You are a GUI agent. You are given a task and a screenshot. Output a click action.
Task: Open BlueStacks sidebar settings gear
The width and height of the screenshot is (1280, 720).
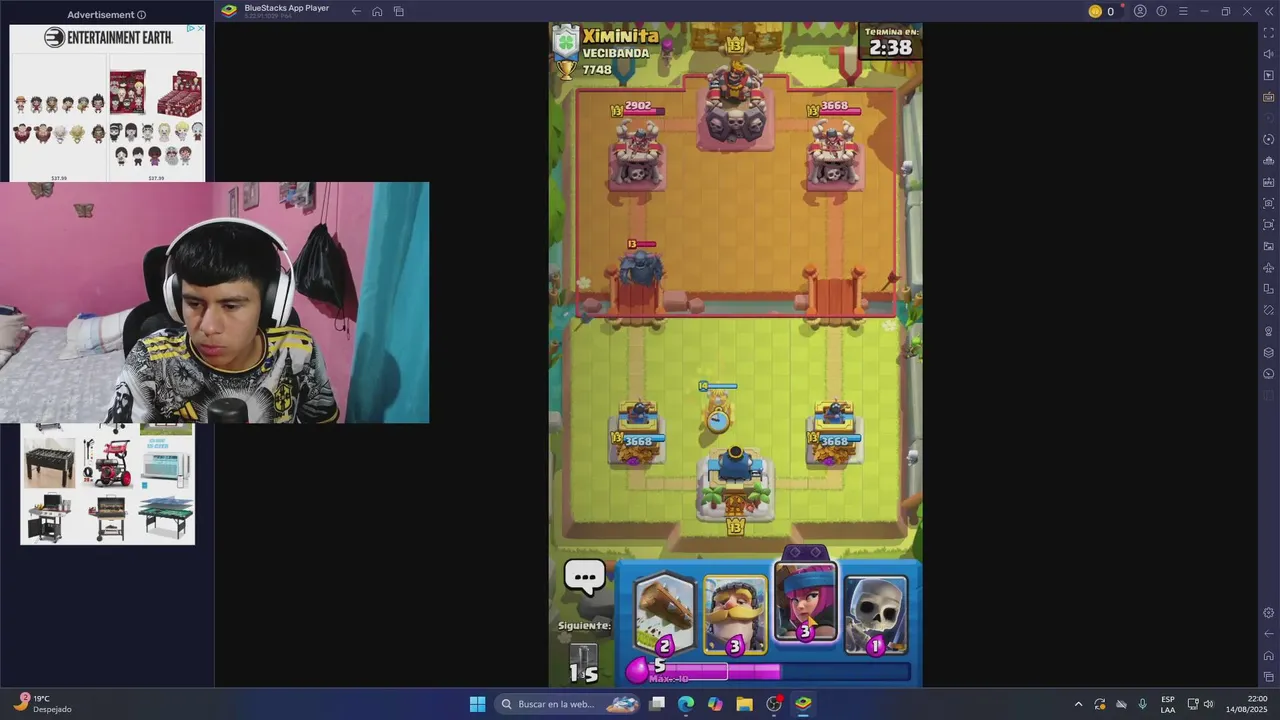coord(1269,612)
